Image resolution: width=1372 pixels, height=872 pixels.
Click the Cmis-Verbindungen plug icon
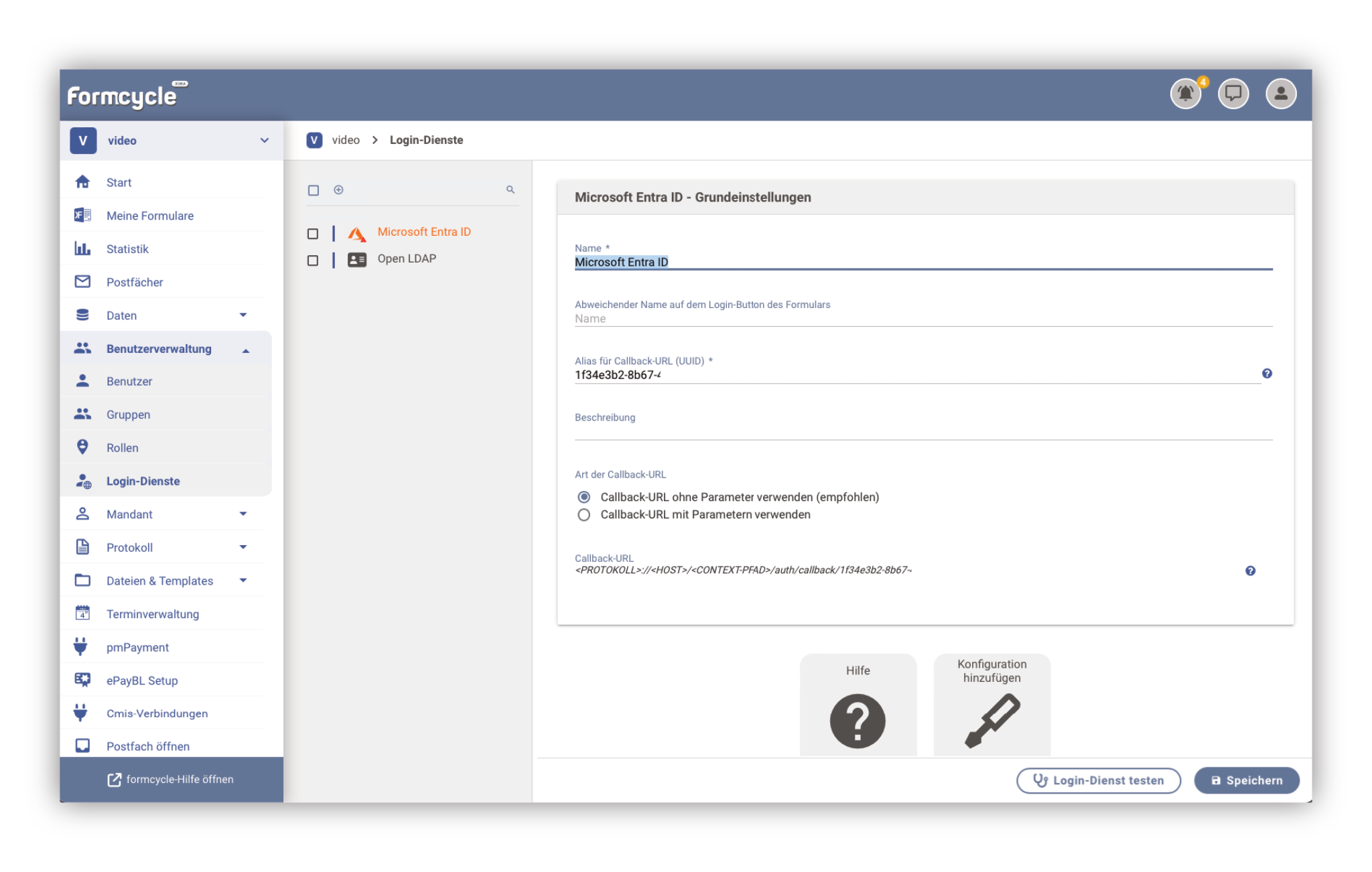(x=80, y=713)
